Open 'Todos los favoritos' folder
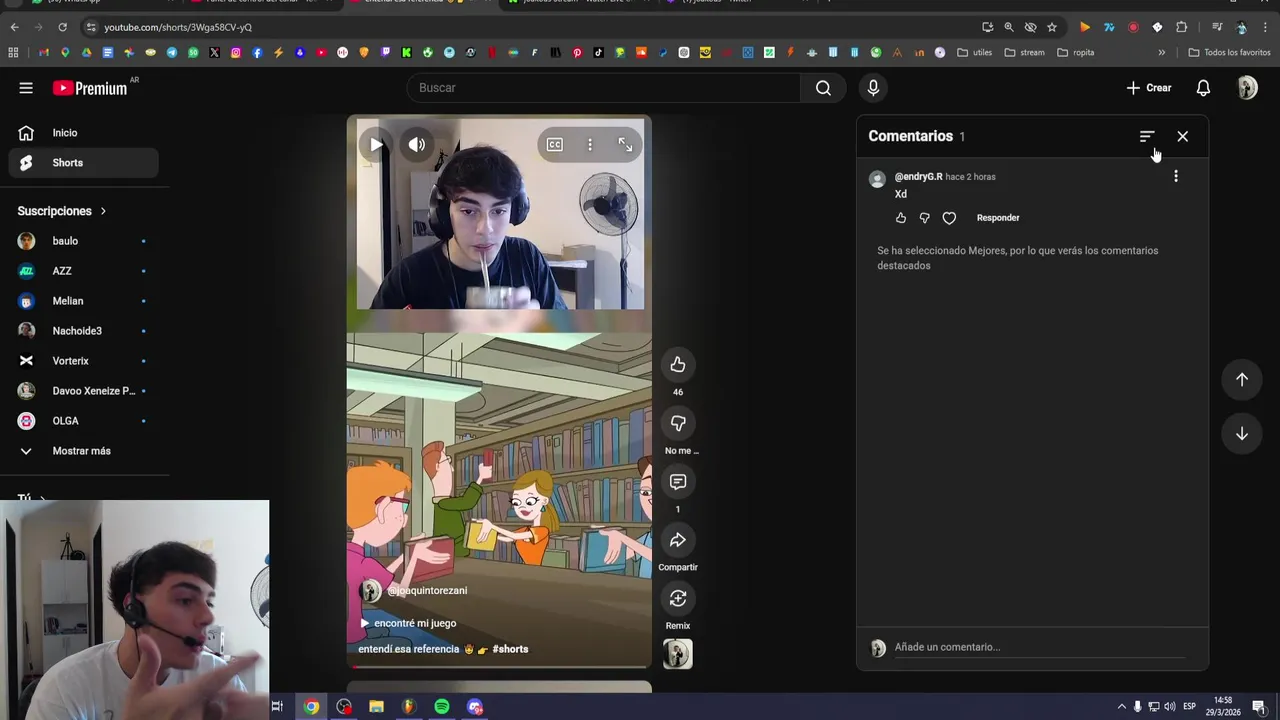 (x=1230, y=52)
